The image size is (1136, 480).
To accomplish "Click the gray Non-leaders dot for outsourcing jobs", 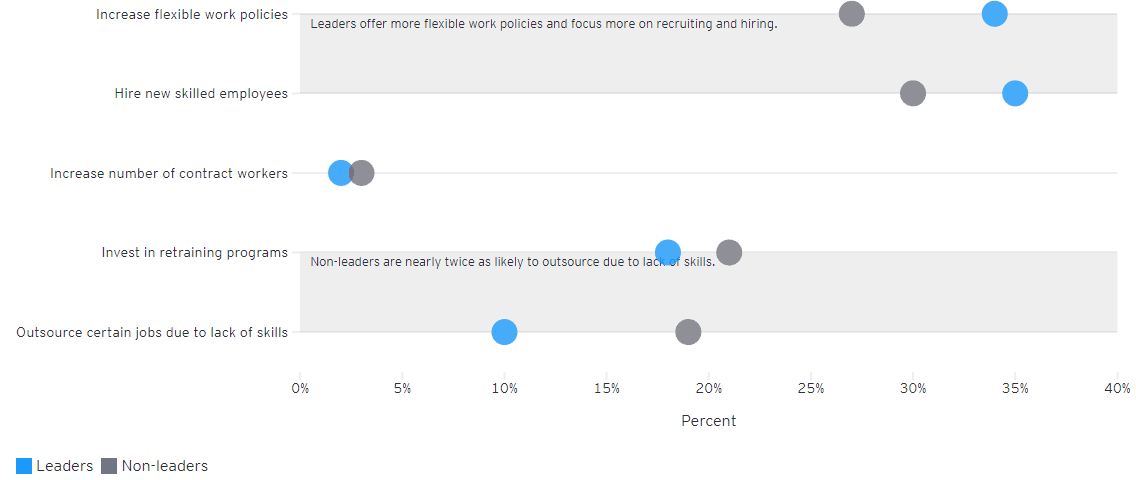I will coord(688,332).
